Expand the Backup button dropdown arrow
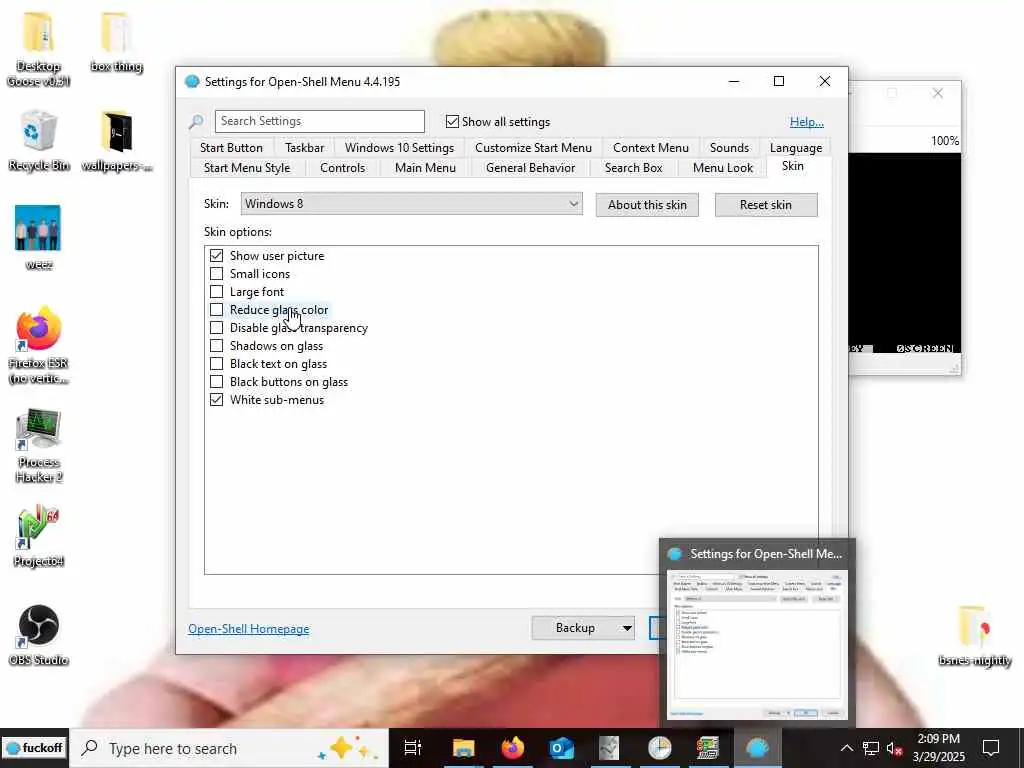This screenshot has height=768, width=1024. click(626, 628)
